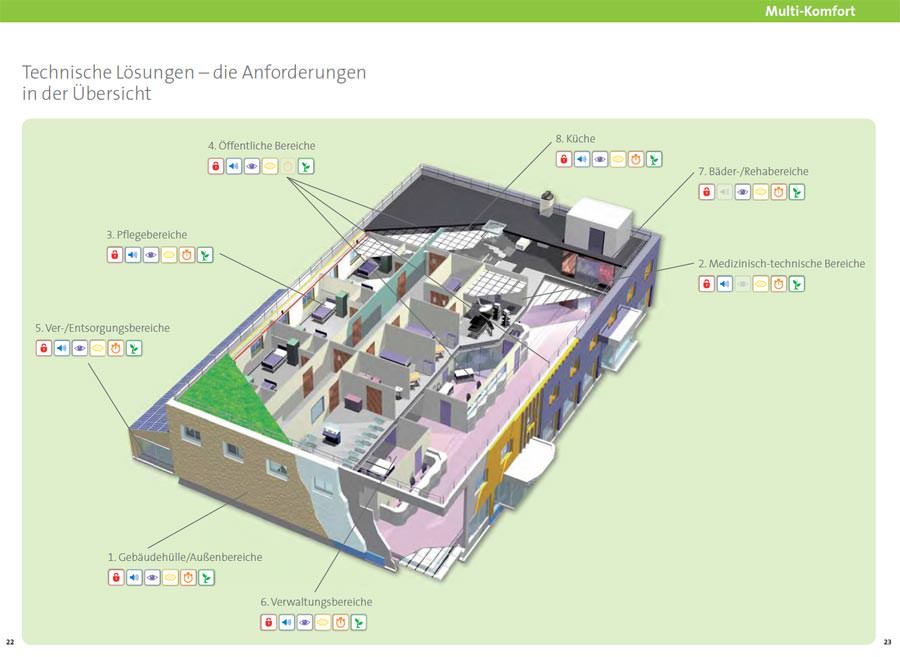
Task: Click the '8. Küche' label
Action: tap(575, 139)
